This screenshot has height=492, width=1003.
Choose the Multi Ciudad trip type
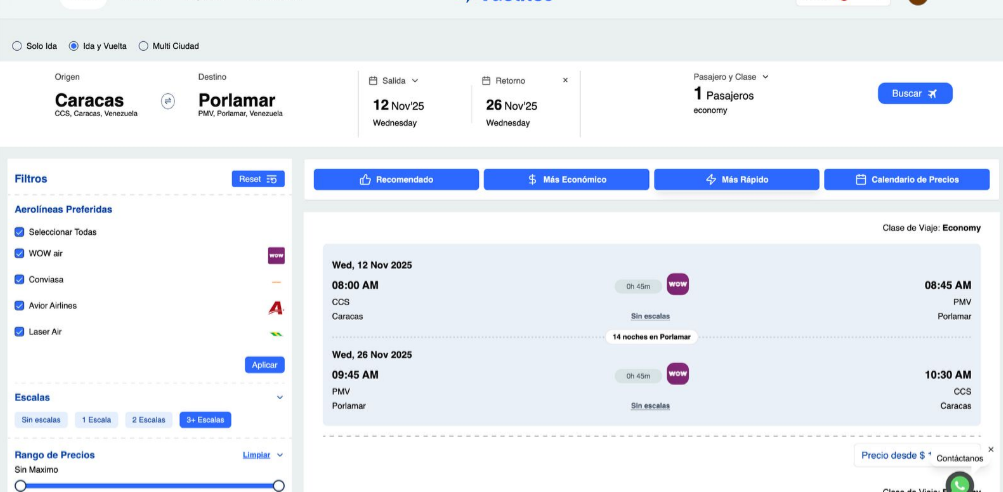[144, 46]
